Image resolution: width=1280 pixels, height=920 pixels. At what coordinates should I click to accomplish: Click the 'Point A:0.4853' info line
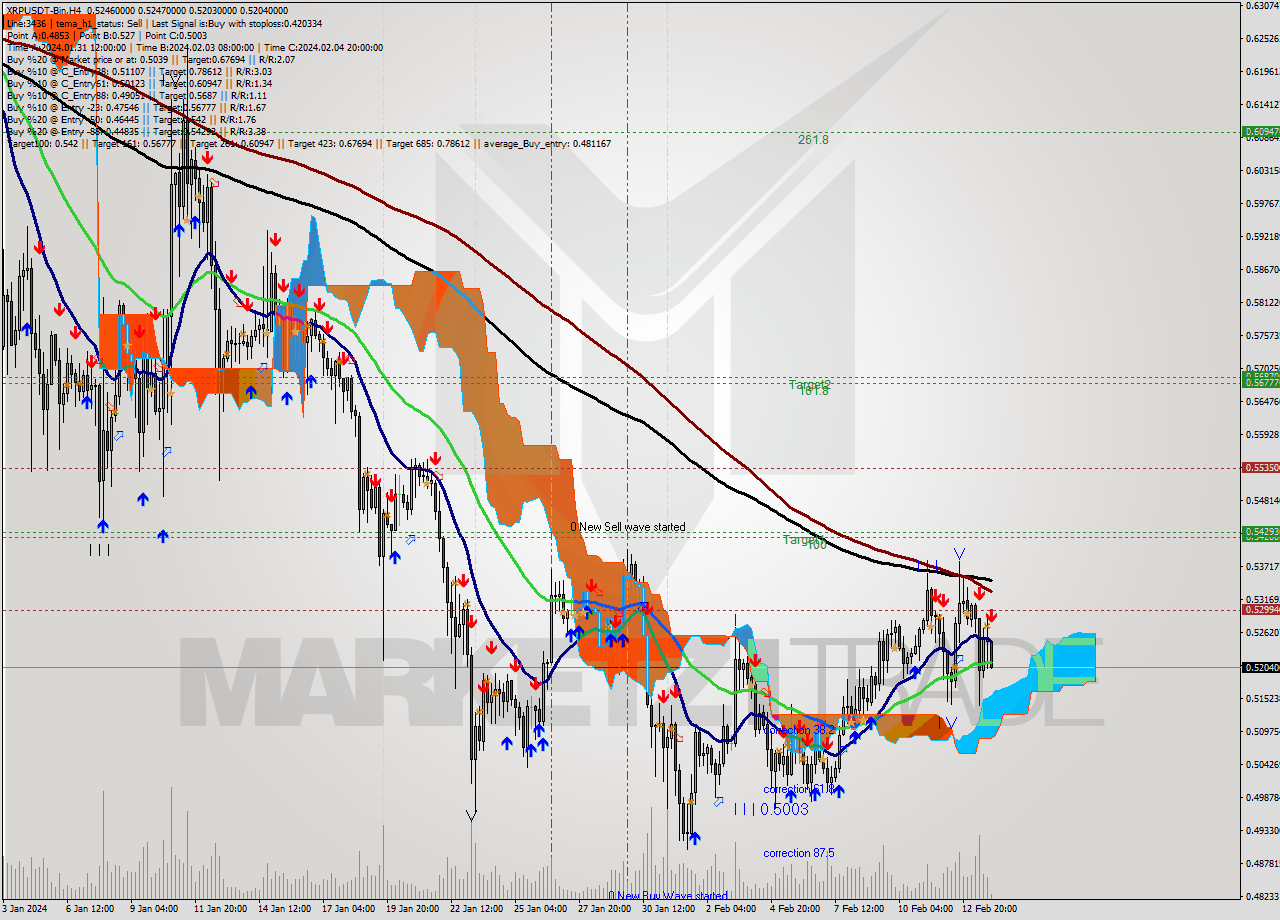(106, 35)
